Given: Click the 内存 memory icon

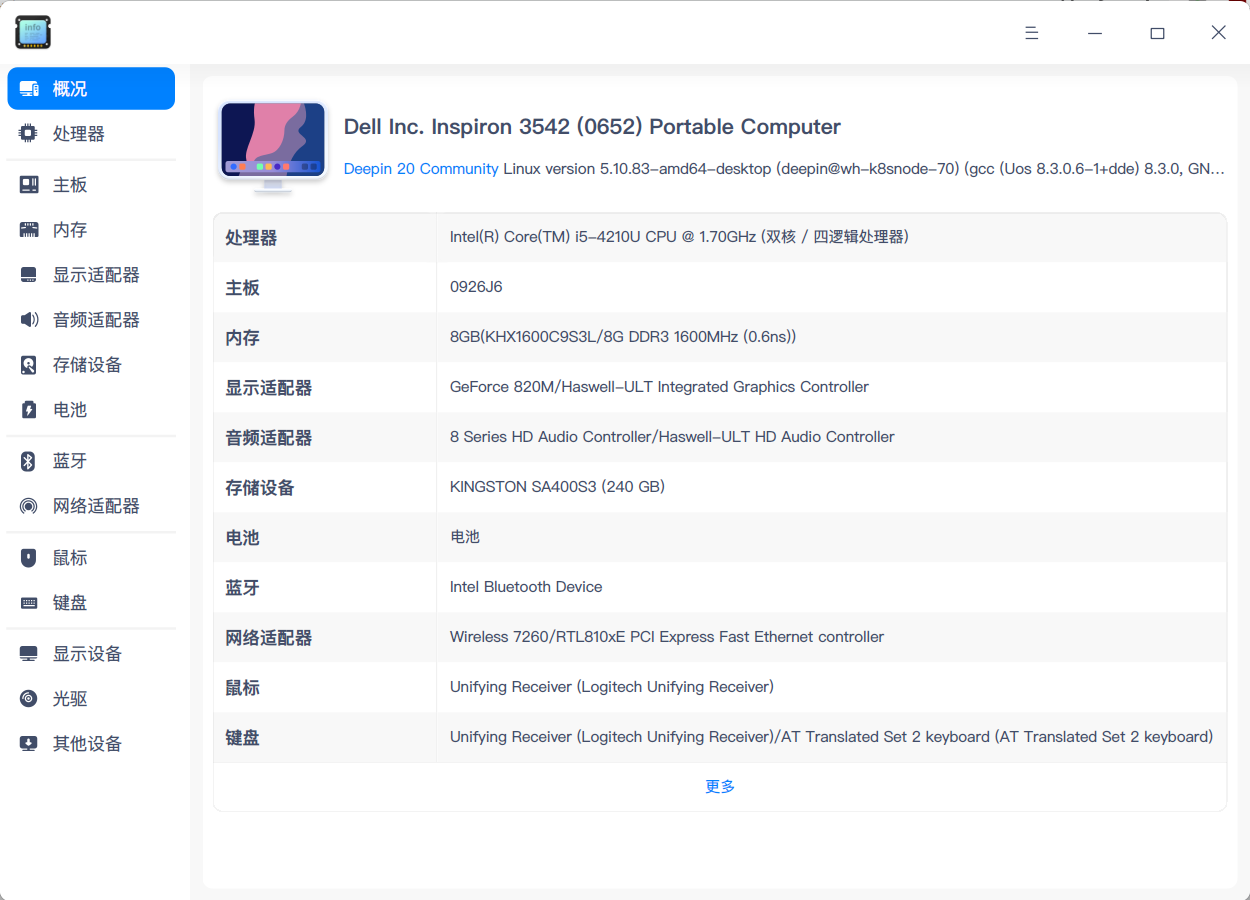Looking at the screenshot, I should coord(29,230).
